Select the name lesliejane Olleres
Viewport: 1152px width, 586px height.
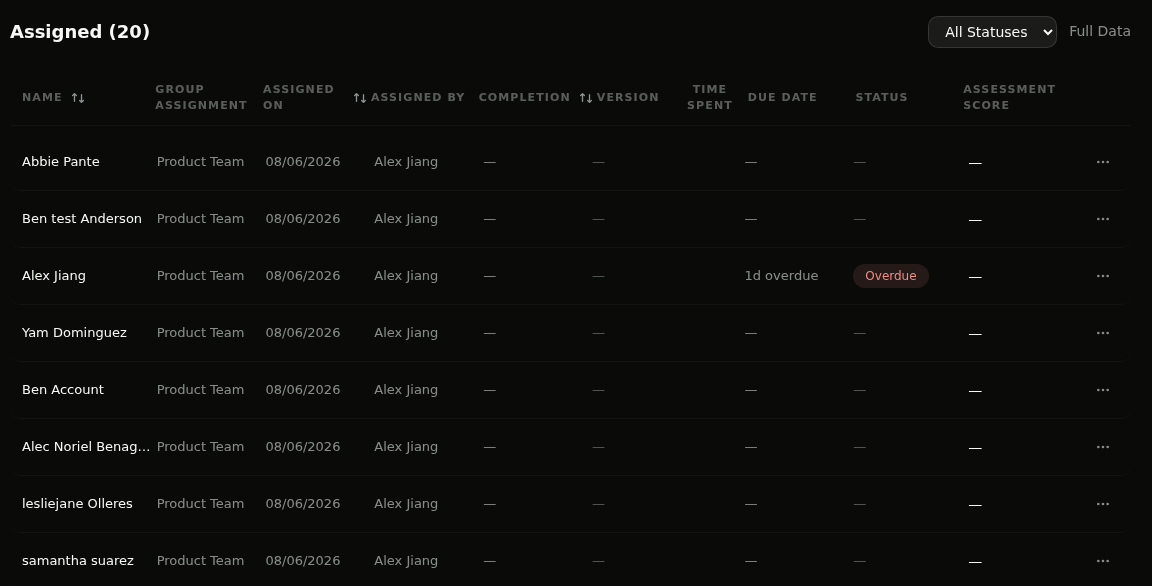click(77, 504)
